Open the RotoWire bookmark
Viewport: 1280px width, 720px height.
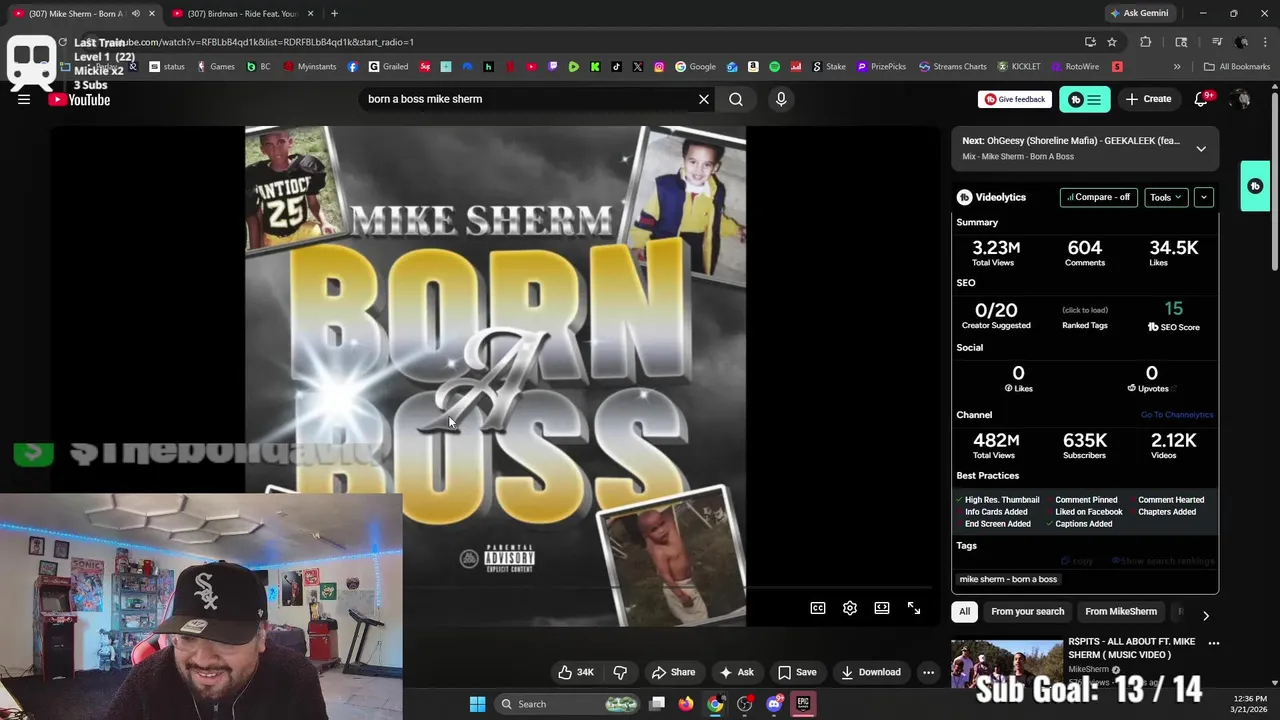point(1074,66)
